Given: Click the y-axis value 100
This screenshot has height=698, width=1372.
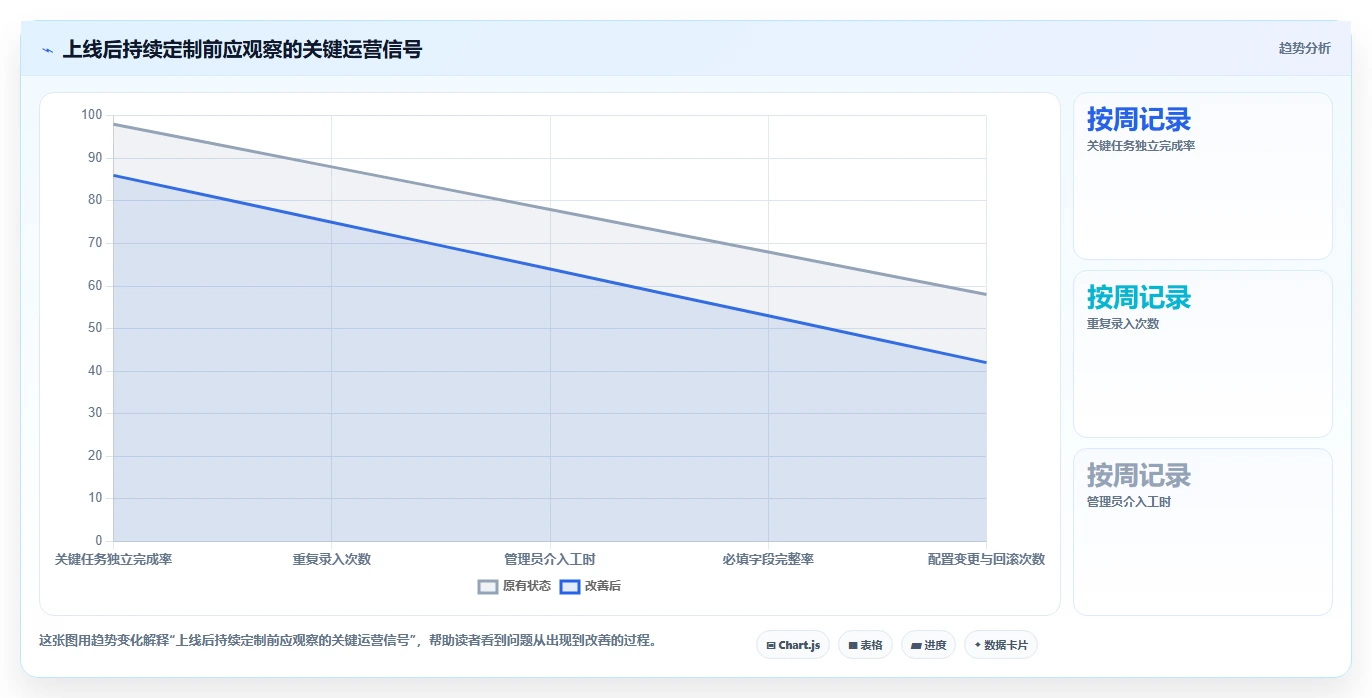Looking at the screenshot, I should point(92,115).
